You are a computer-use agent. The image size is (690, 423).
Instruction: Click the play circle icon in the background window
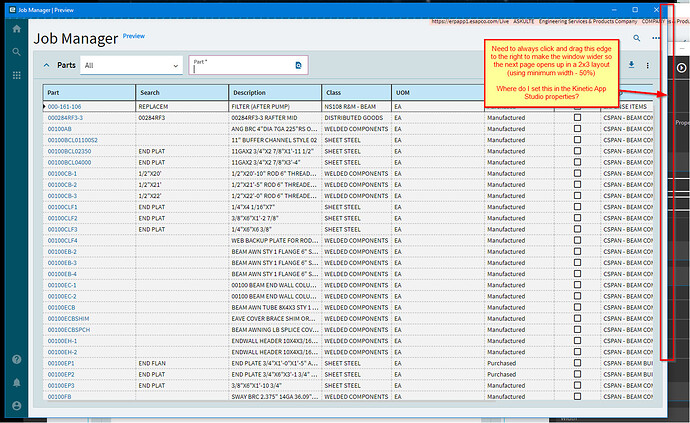click(x=681, y=68)
